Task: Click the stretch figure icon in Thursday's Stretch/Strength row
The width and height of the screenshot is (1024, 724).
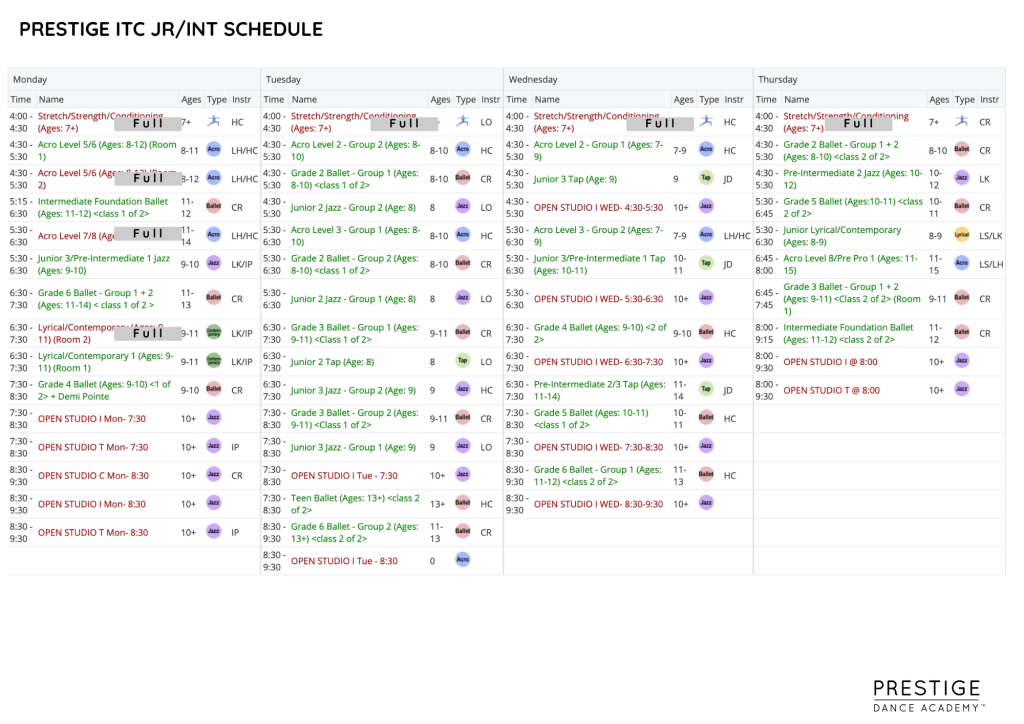Action: pos(962,121)
